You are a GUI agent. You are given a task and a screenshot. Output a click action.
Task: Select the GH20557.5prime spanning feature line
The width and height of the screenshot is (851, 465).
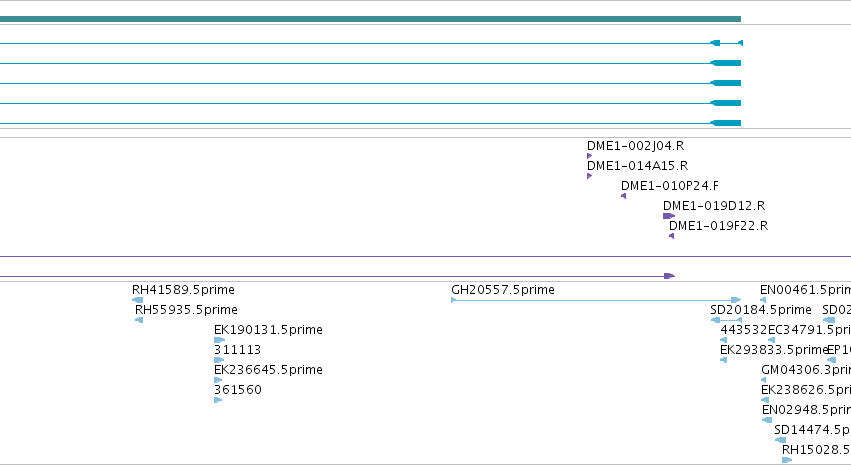pyautogui.click(x=596, y=300)
